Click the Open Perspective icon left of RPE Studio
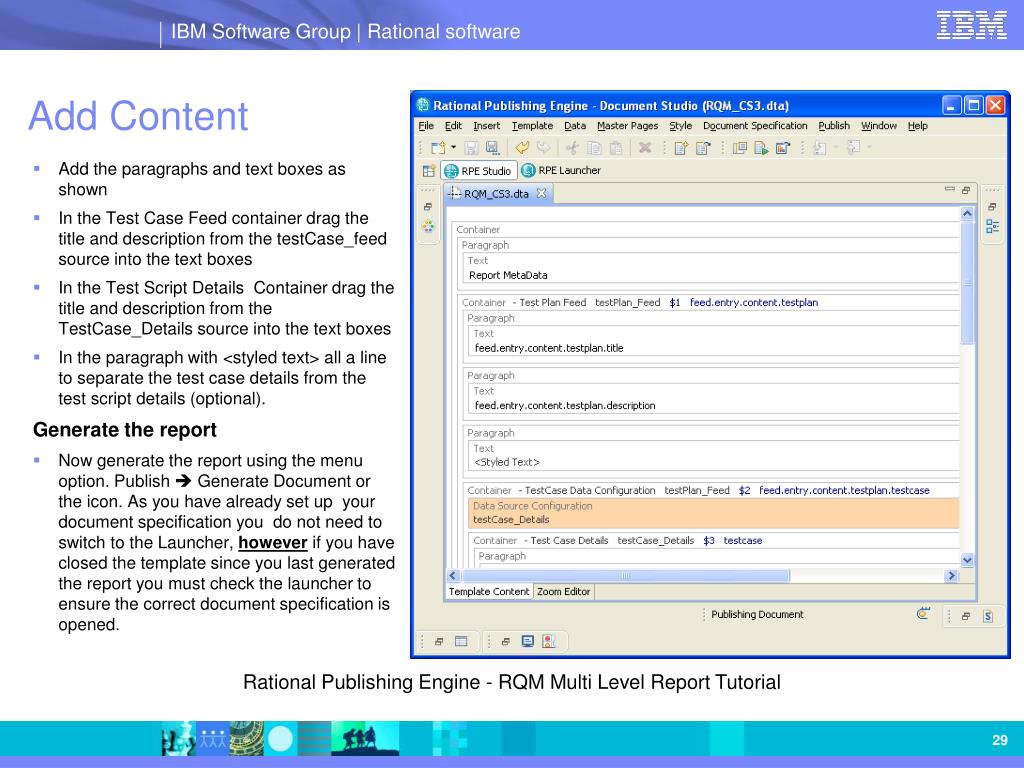1024x768 pixels. tap(428, 170)
